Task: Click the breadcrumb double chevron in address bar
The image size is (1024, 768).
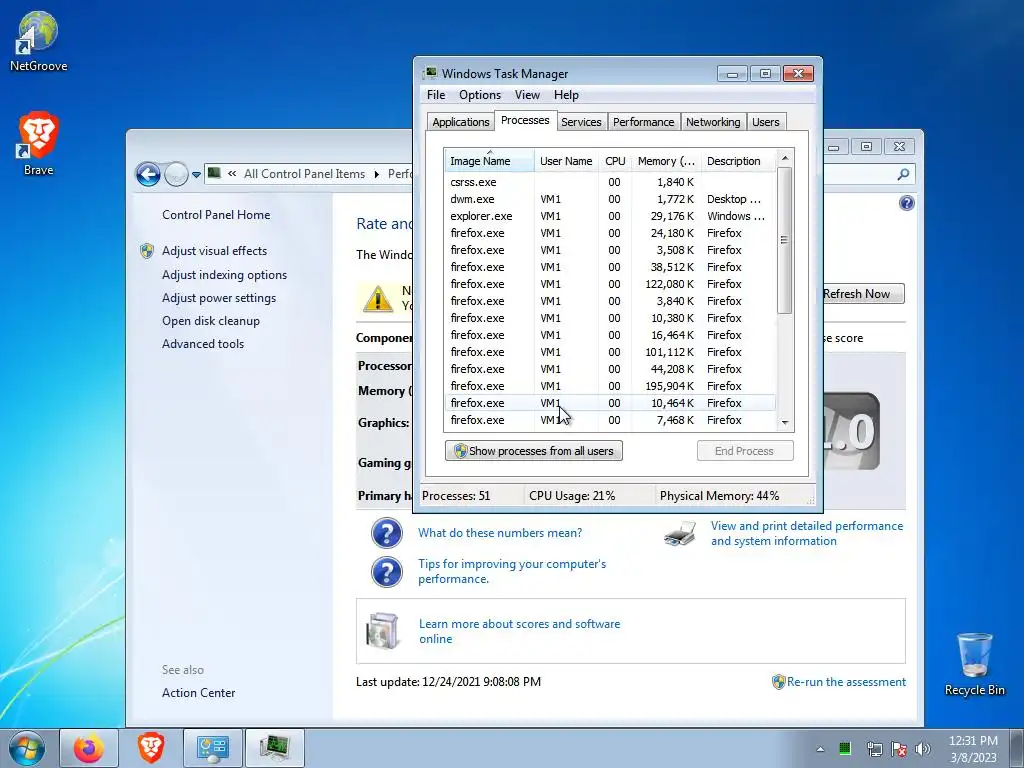Action: pos(232,174)
